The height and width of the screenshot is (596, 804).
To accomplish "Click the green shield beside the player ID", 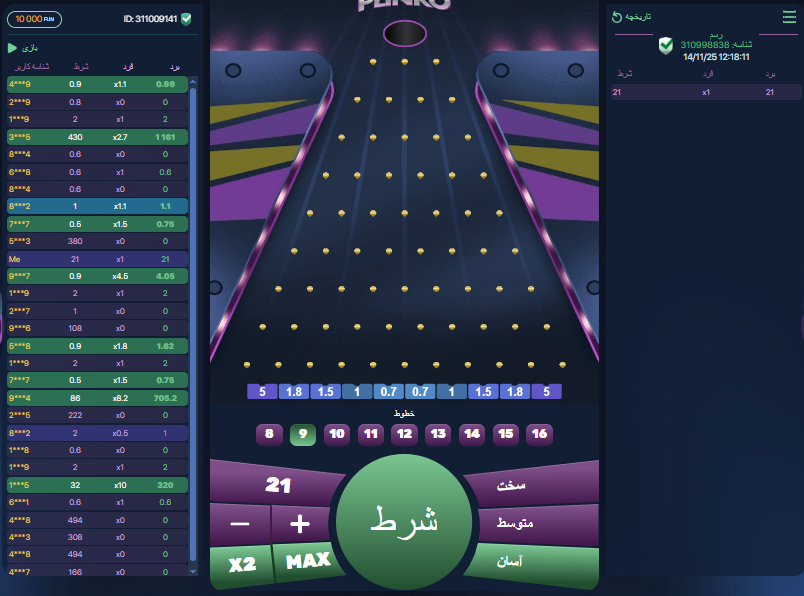I will (x=186, y=19).
